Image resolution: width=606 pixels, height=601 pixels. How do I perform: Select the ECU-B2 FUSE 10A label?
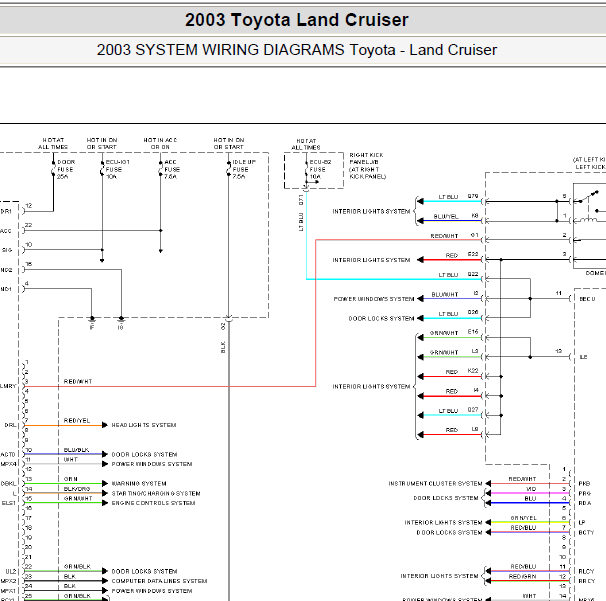click(x=320, y=169)
